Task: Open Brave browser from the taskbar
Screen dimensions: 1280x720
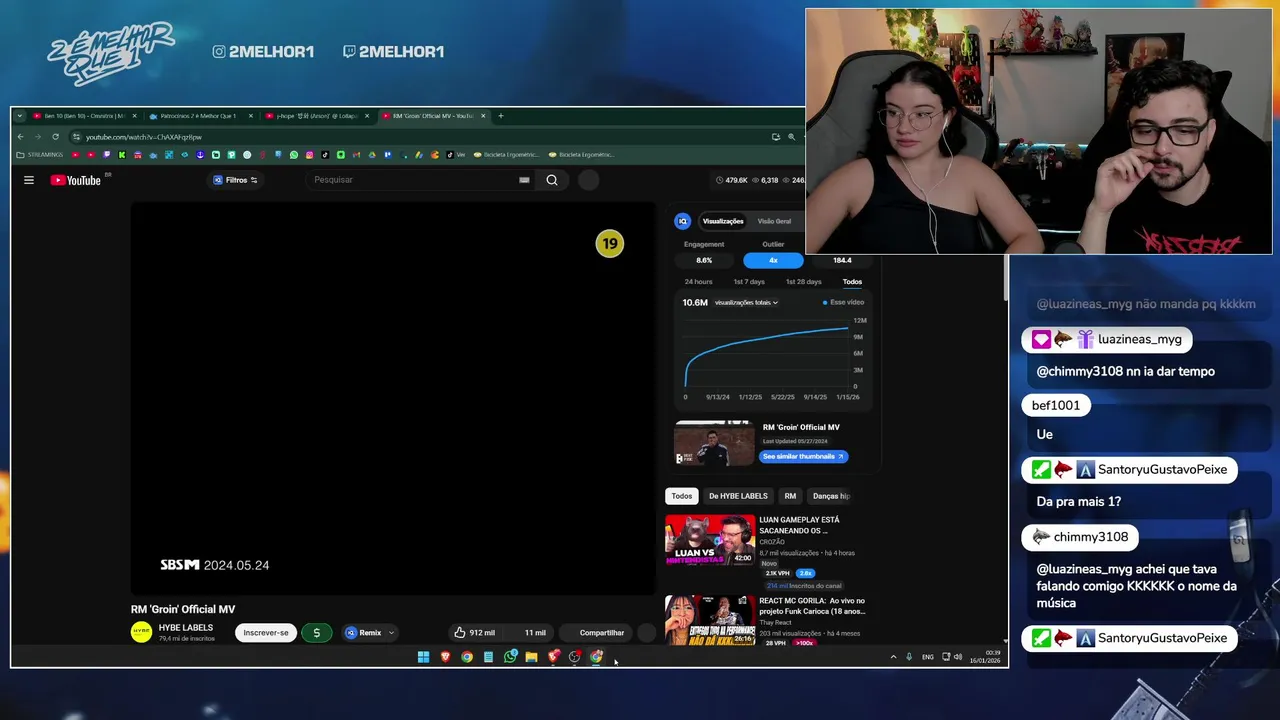Action: [445, 657]
